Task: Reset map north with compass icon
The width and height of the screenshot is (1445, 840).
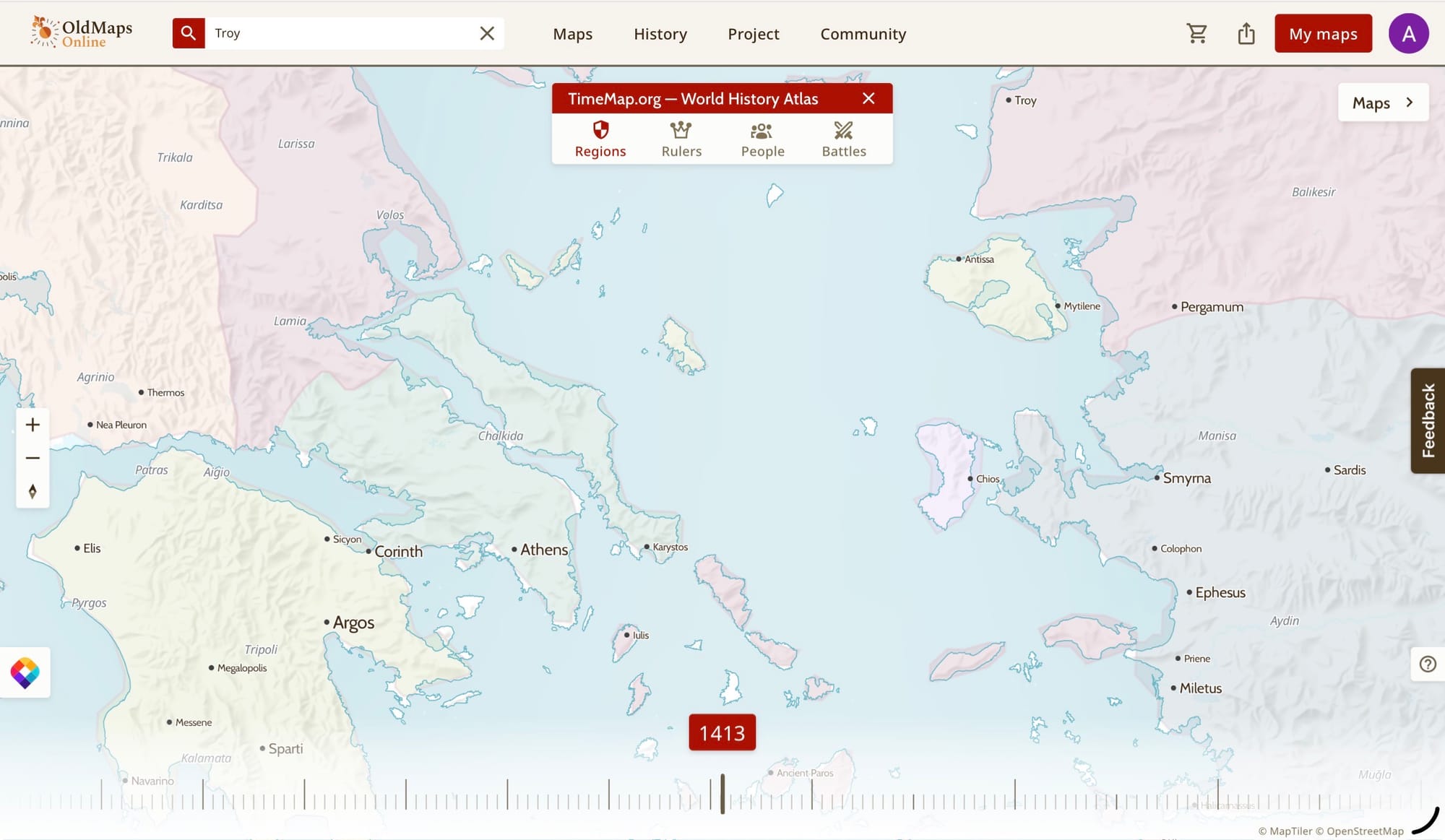Action: (33, 492)
